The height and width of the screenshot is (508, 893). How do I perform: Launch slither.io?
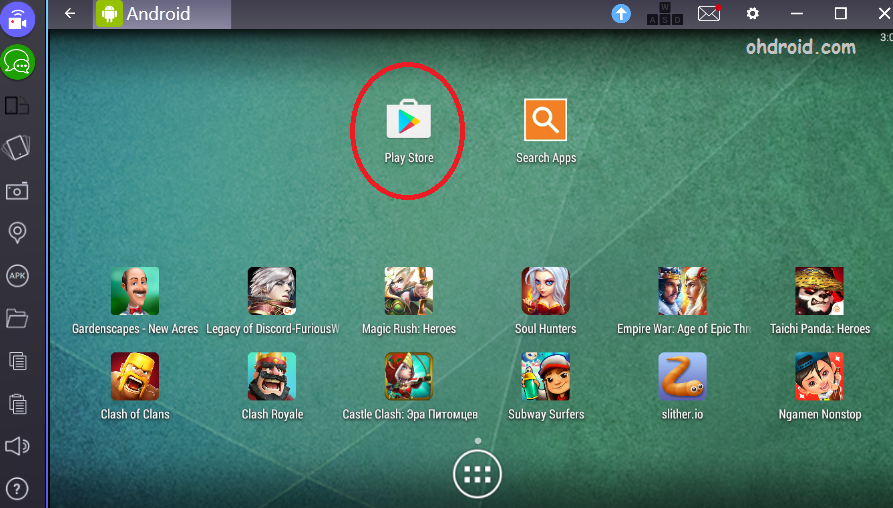[682, 376]
